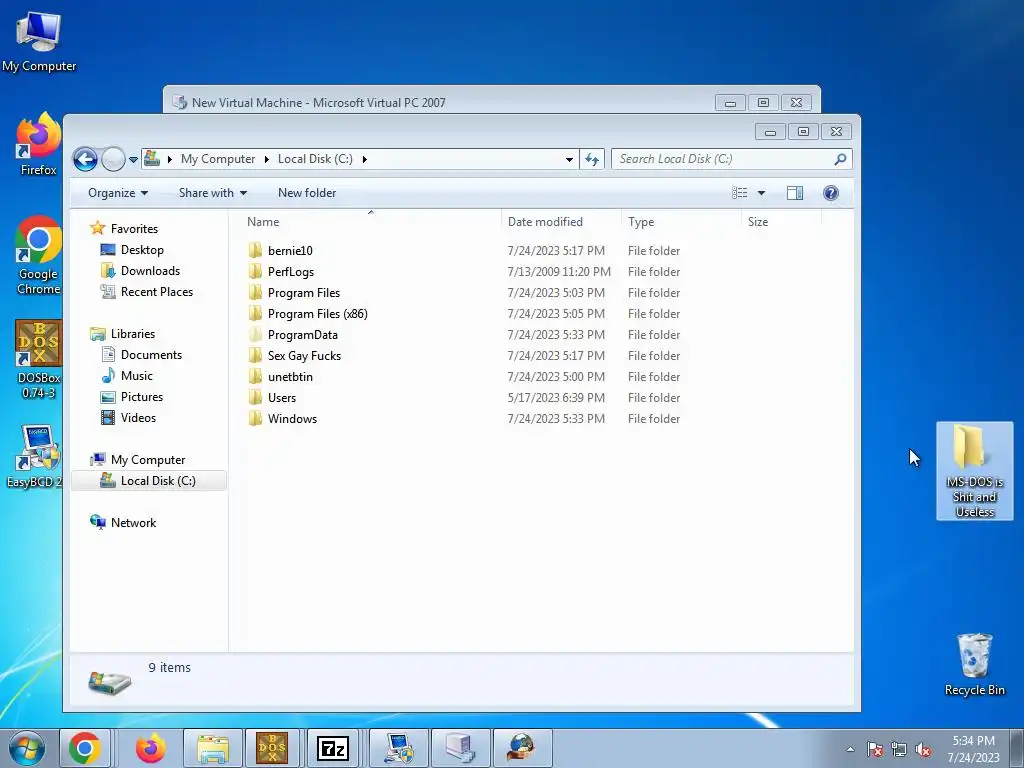Select the Recycle Bin desktop icon
Viewport: 1024px width, 768px height.
tap(974, 664)
